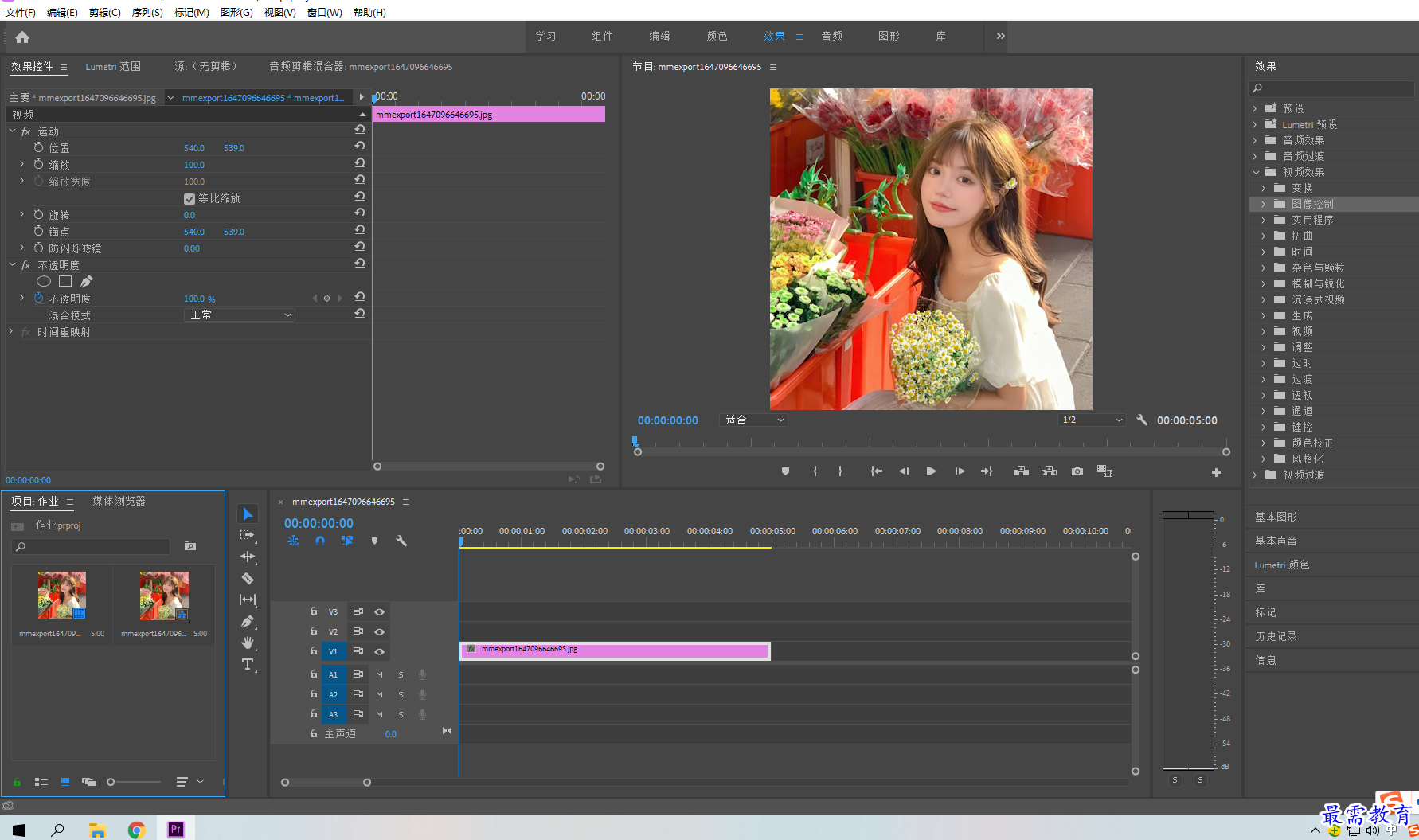Viewport: 1419px width, 840px height.
Task: Toggle animation stopwatch for 不透明度
Action: point(38,298)
